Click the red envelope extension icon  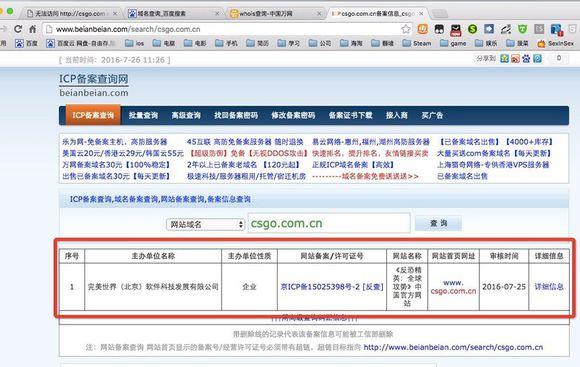click(456, 30)
